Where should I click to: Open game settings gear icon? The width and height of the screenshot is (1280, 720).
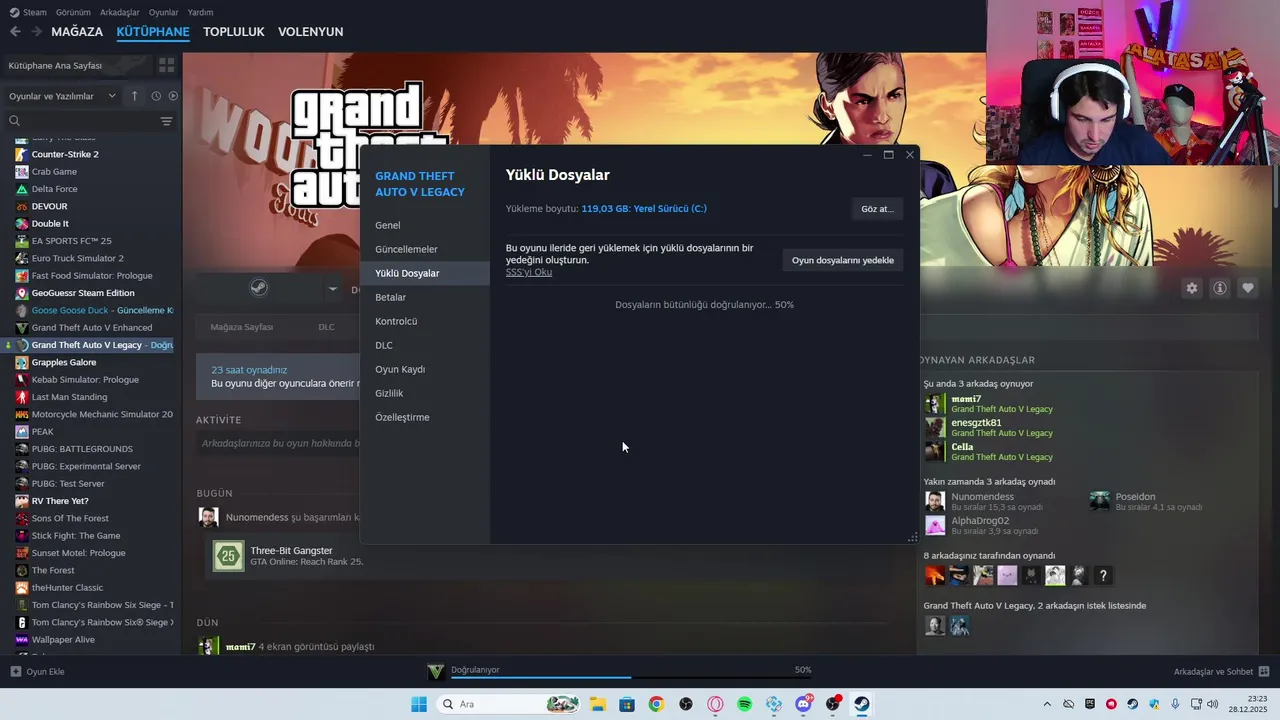[1192, 288]
